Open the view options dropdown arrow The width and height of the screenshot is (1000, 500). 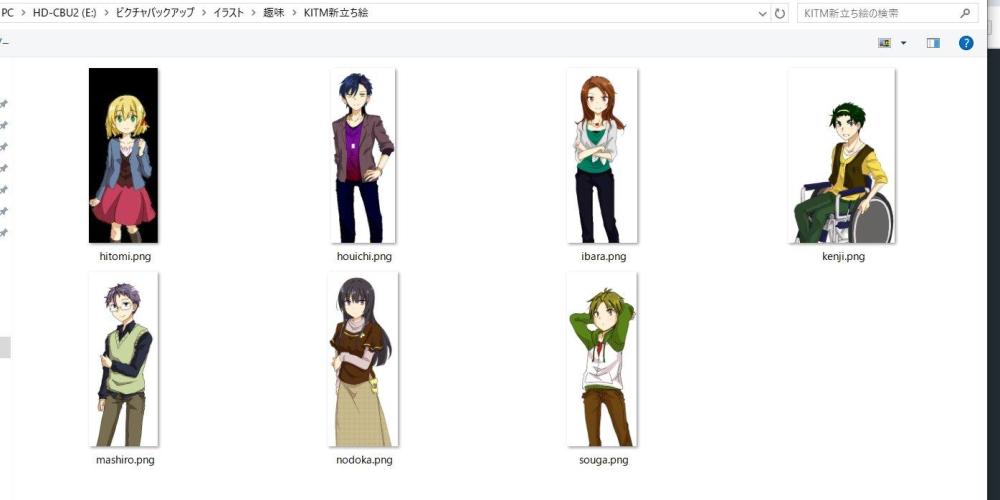point(904,43)
